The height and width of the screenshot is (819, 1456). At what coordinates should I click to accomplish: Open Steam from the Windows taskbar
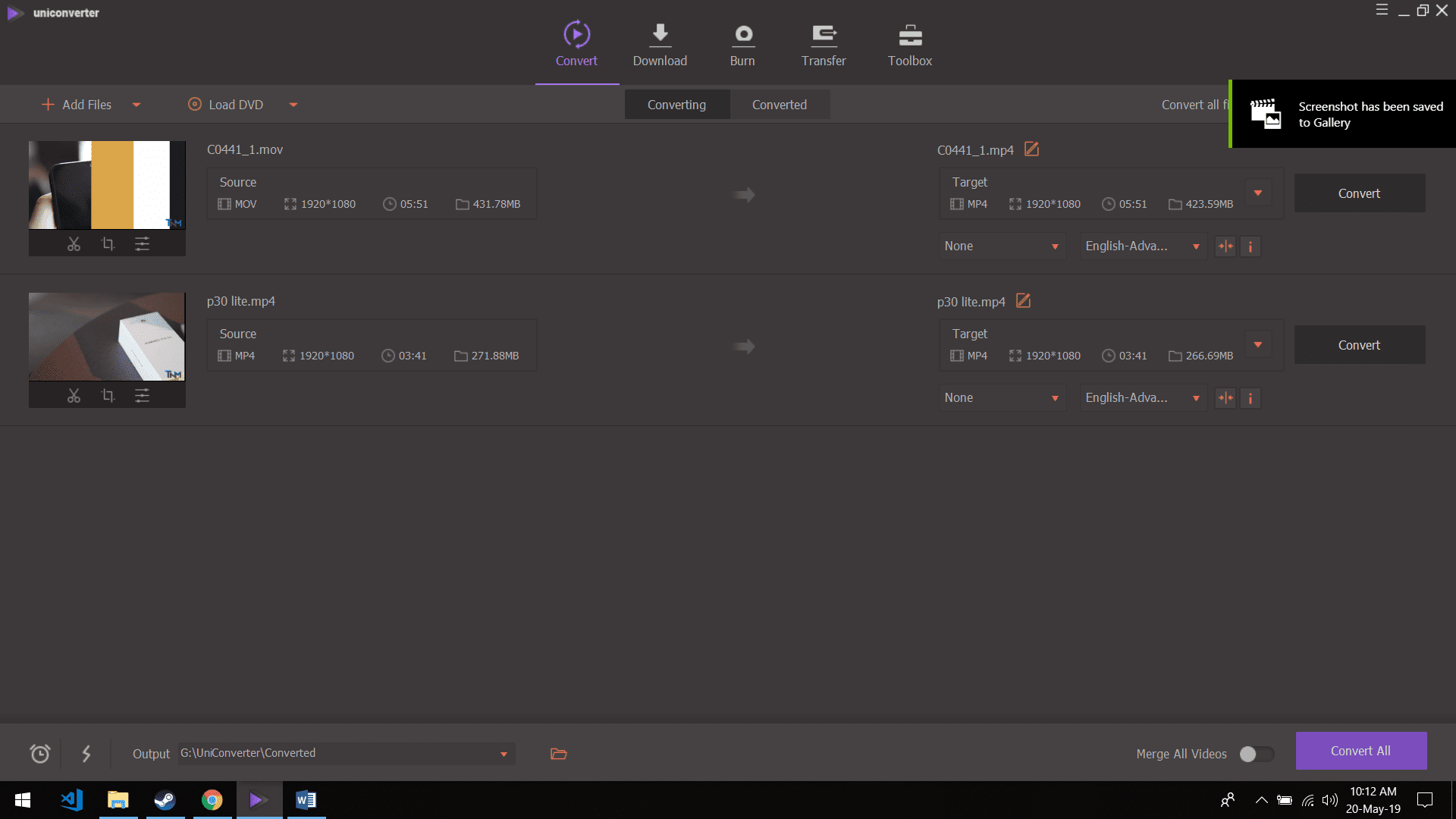click(165, 800)
